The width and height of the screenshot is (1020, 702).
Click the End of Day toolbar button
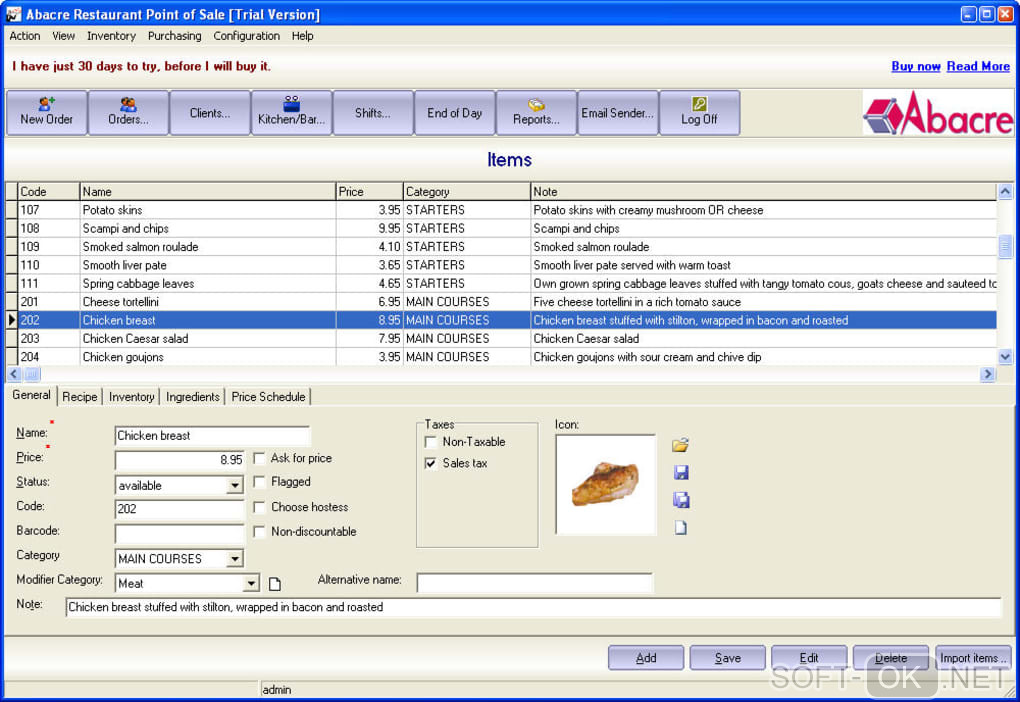point(455,113)
